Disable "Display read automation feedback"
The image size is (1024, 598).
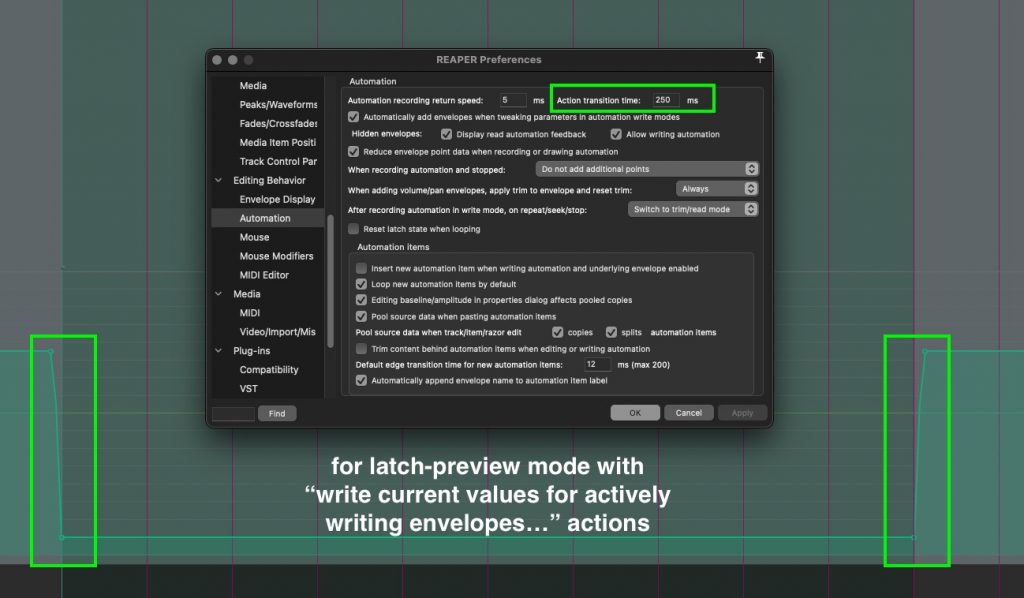click(445, 134)
